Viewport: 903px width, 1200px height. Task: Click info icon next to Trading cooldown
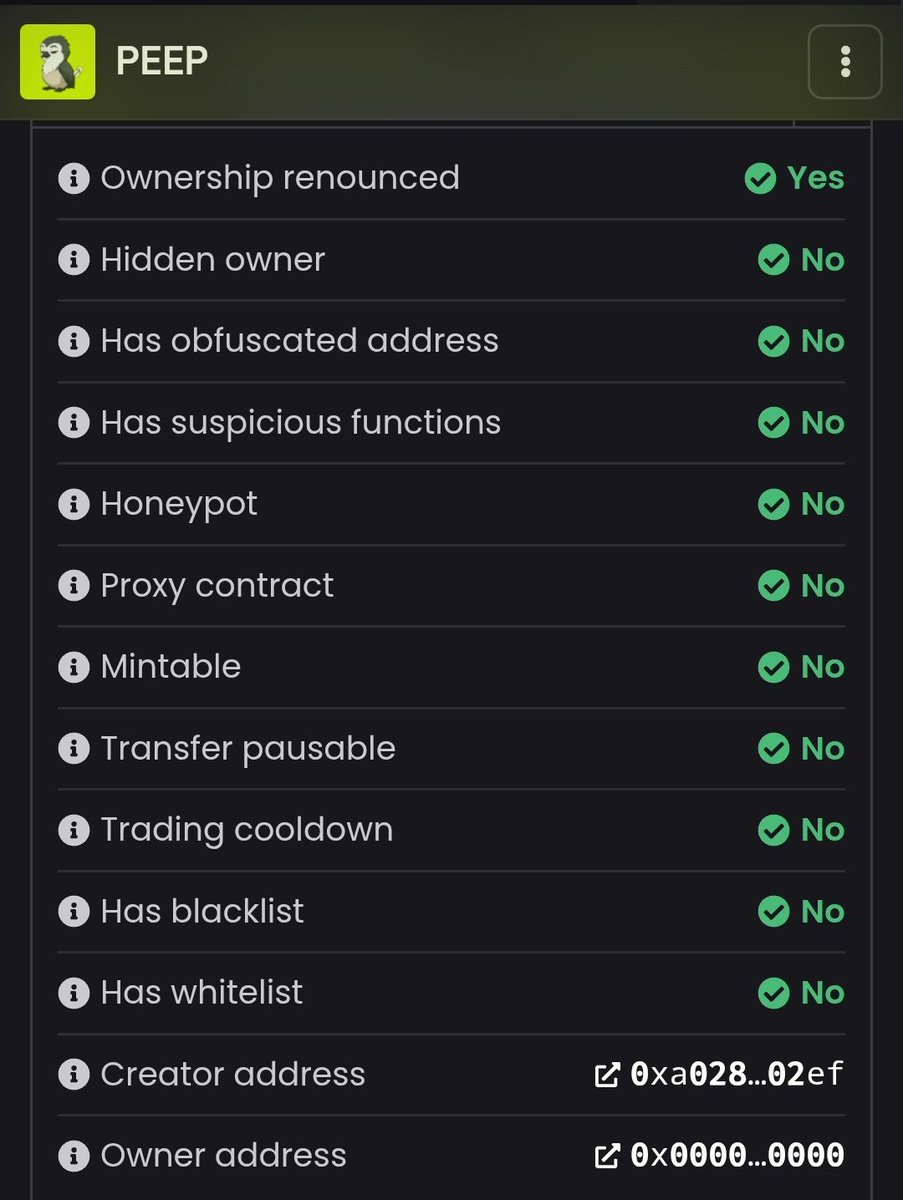click(x=73, y=830)
